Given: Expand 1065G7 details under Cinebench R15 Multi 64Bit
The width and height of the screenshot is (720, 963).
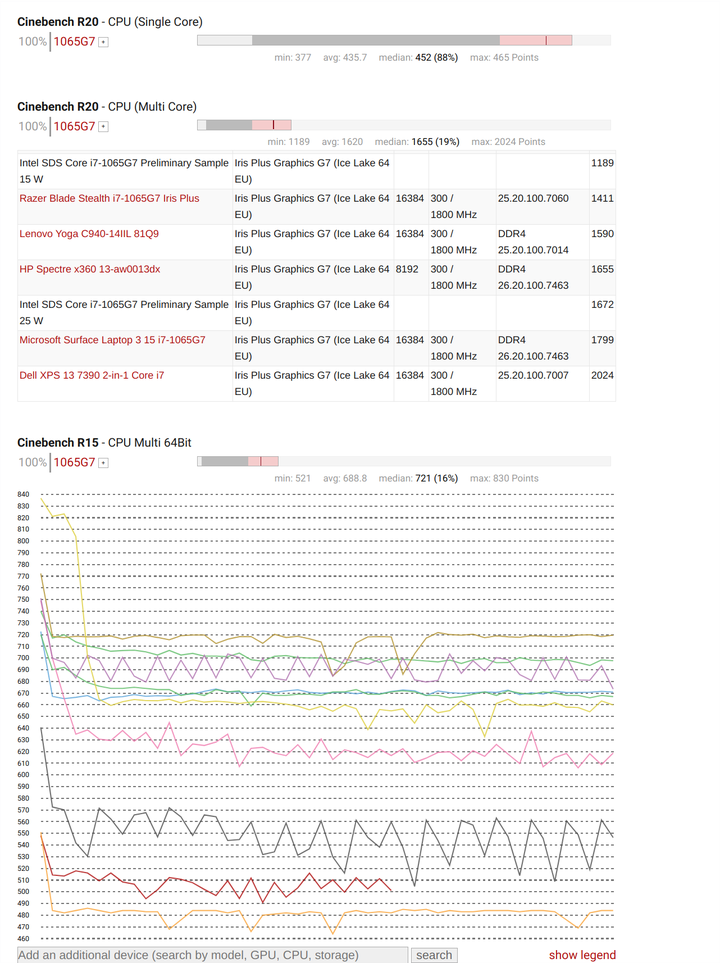Looking at the screenshot, I should [103, 463].
